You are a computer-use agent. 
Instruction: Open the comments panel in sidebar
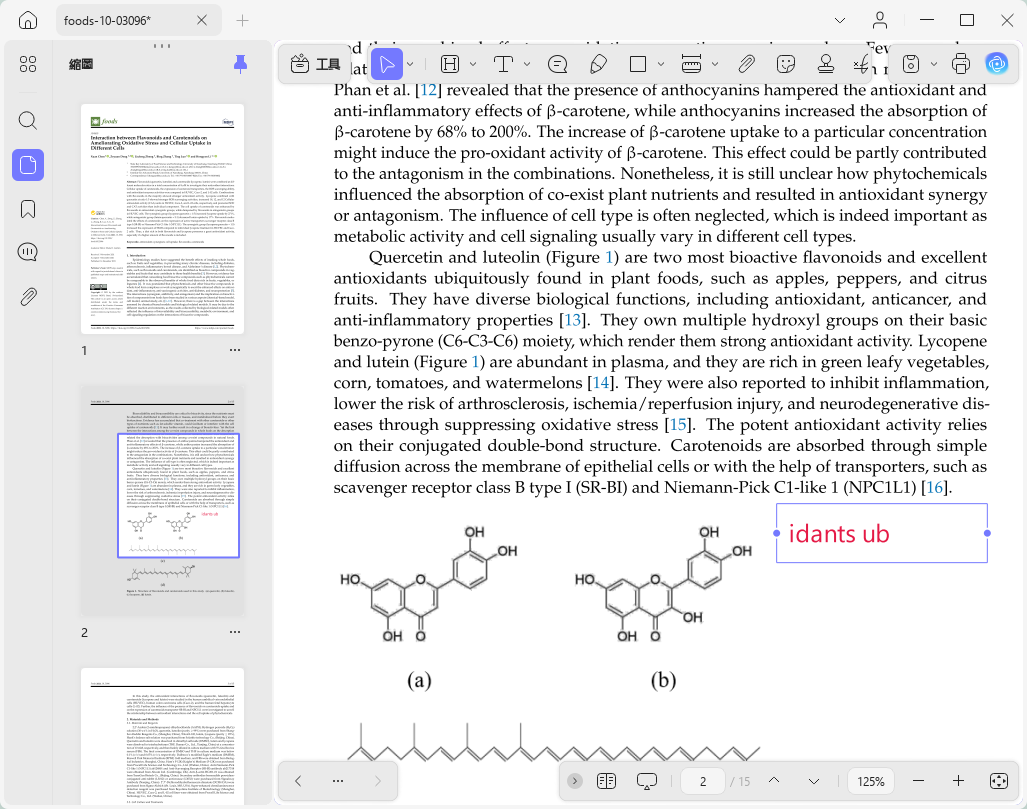28,252
